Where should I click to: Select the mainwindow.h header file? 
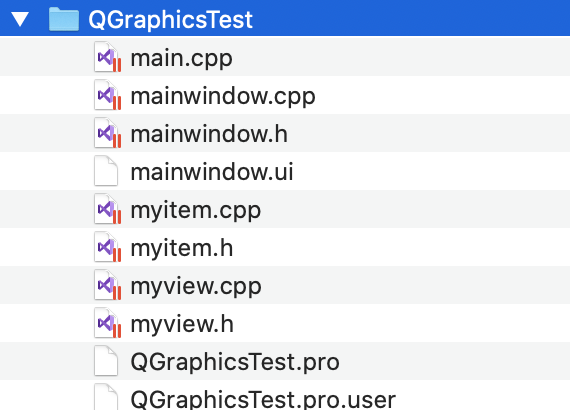pyautogui.click(x=209, y=134)
